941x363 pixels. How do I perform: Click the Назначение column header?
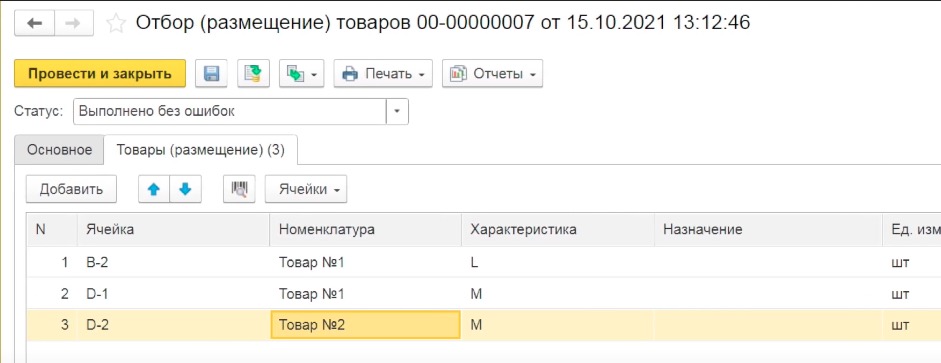pyautogui.click(x=768, y=229)
